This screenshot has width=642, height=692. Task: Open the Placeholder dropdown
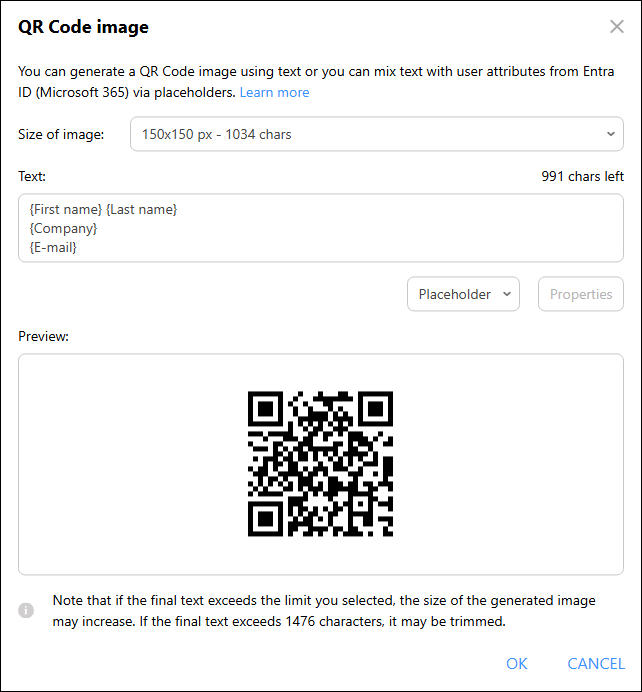[463, 294]
